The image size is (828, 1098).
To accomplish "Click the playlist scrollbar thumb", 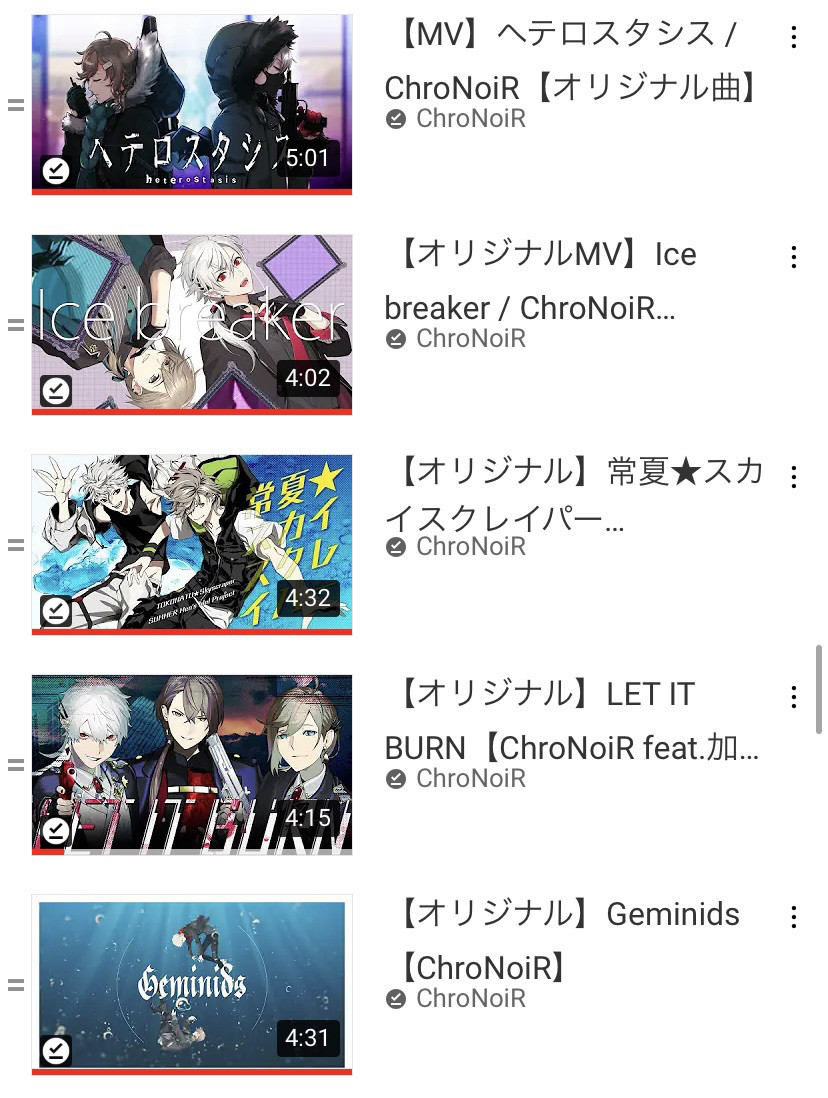I will [818, 690].
